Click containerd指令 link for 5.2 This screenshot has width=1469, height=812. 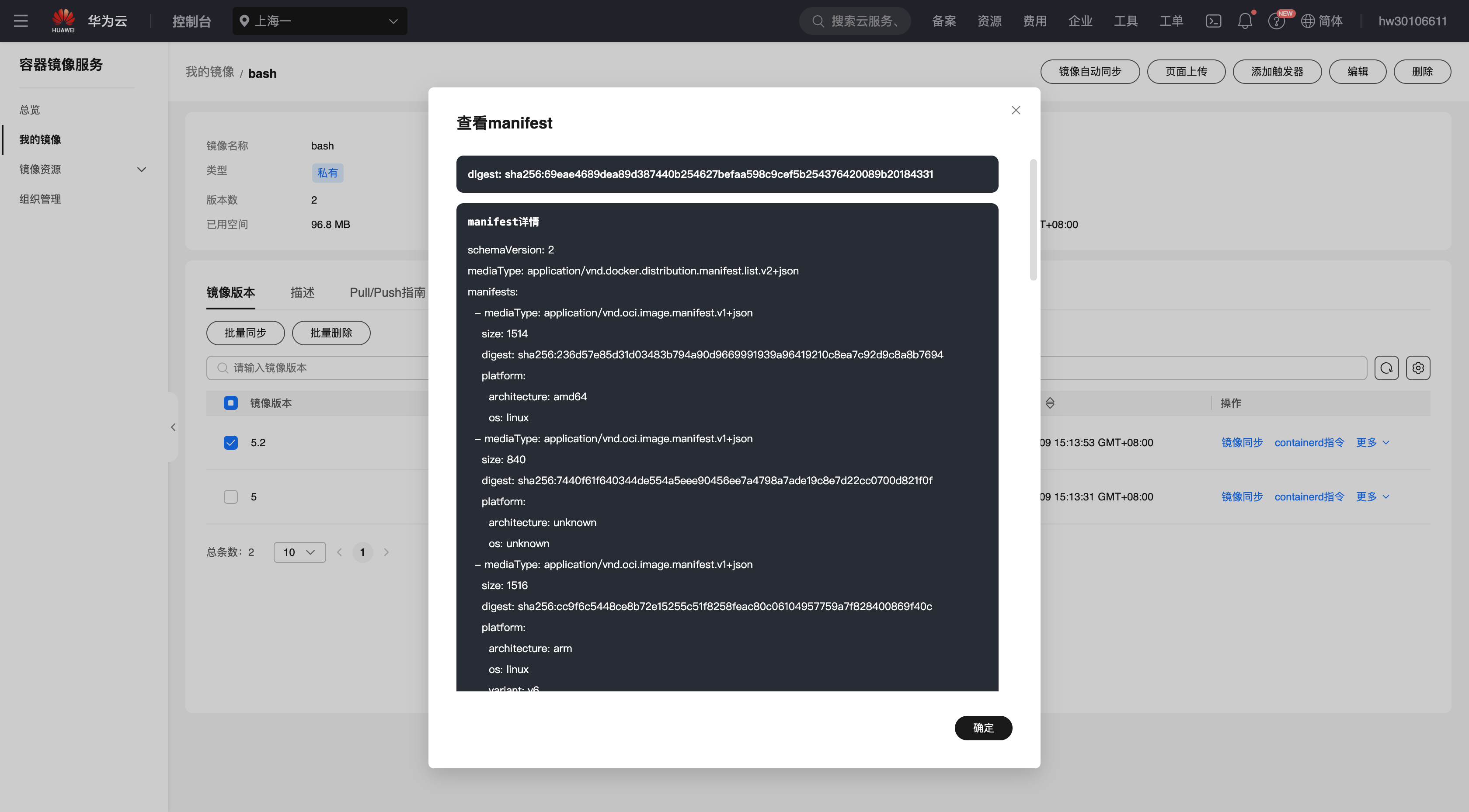[1309, 443]
